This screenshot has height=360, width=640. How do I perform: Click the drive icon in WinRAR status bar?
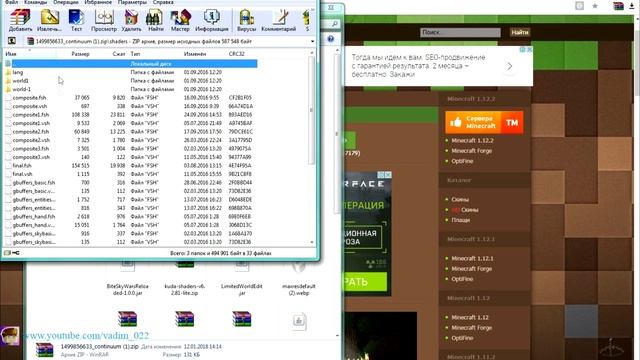click(7, 253)
